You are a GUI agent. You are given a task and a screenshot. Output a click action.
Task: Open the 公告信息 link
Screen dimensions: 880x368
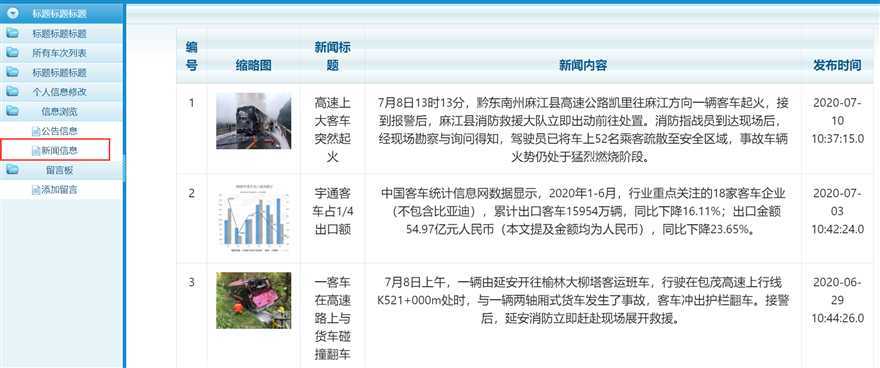pos(59,131)
